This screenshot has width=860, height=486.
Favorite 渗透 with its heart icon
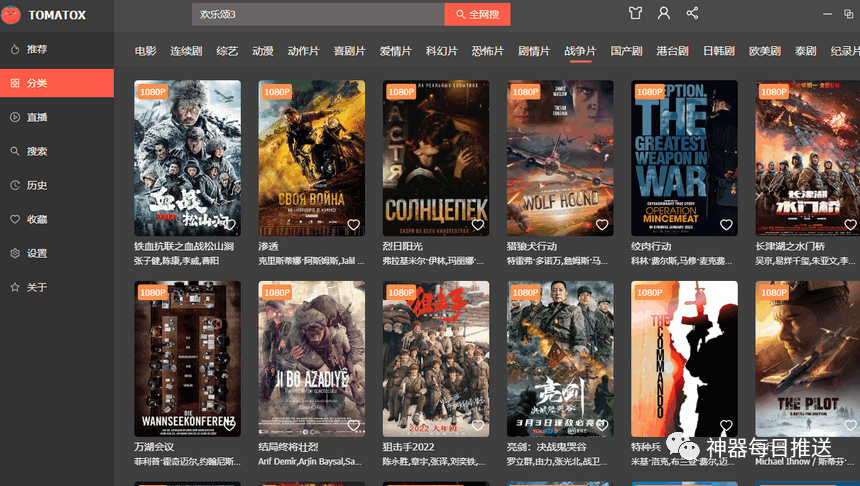pyautogui.click(x=354, y=224)
